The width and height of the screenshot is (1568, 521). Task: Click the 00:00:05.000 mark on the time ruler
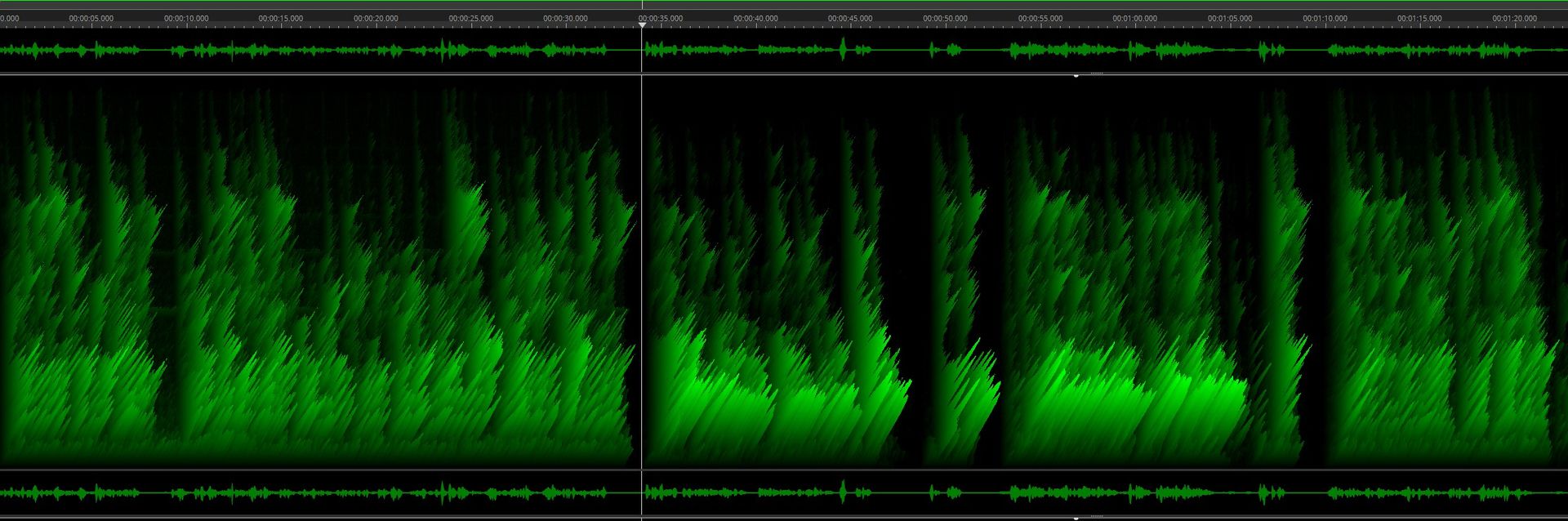pyautogui.click(x=91, y=18)
